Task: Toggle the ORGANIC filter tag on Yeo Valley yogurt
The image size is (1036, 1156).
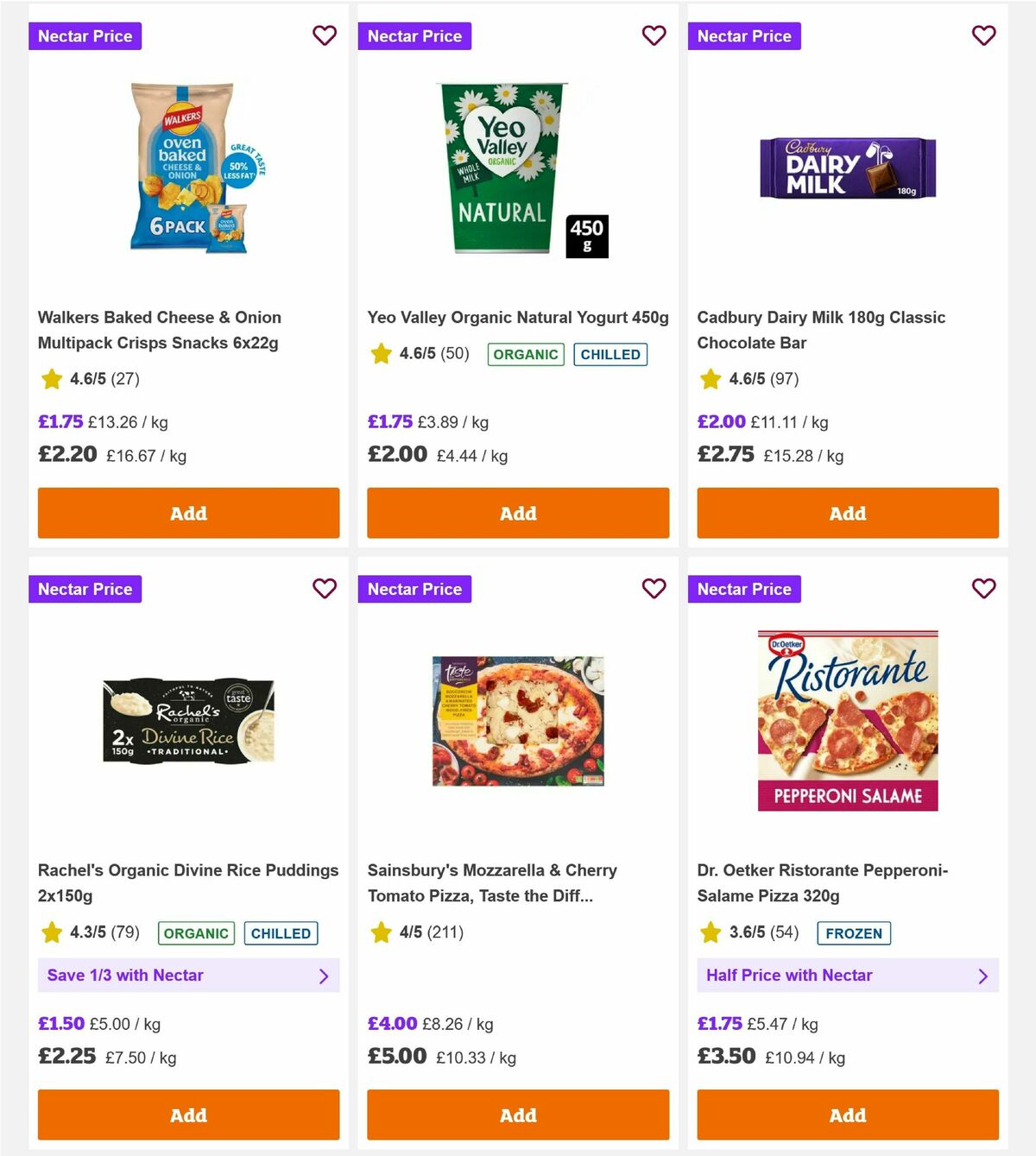Action: pos(525,354)
